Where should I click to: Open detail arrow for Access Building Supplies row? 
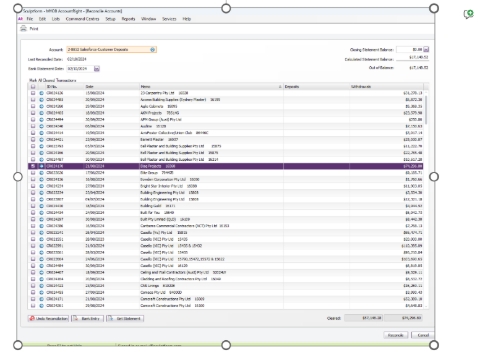41,100
